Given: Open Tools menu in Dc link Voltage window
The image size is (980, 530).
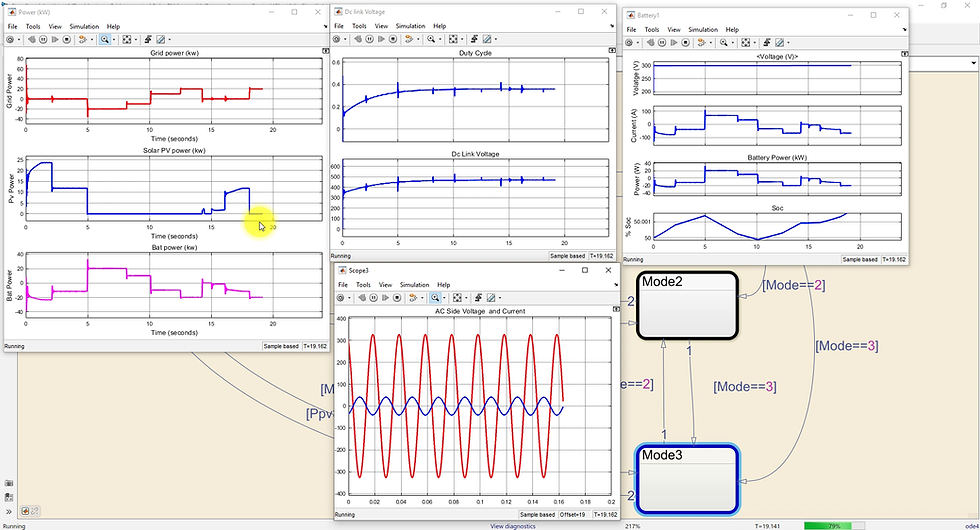Looking at the screenshot, I should [359, 26].
